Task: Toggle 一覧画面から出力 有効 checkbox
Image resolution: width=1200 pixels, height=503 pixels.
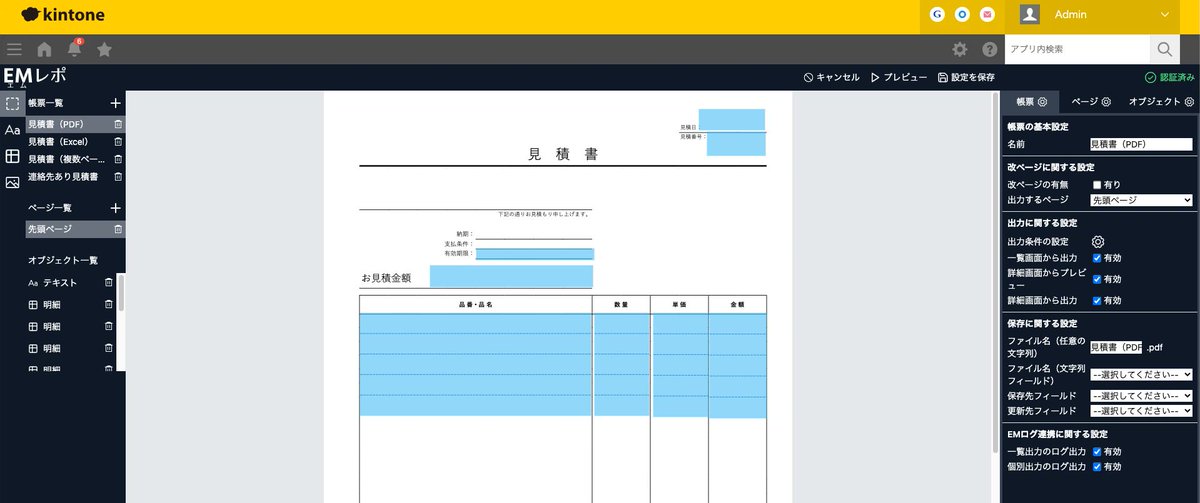Action: point(1097,258)
